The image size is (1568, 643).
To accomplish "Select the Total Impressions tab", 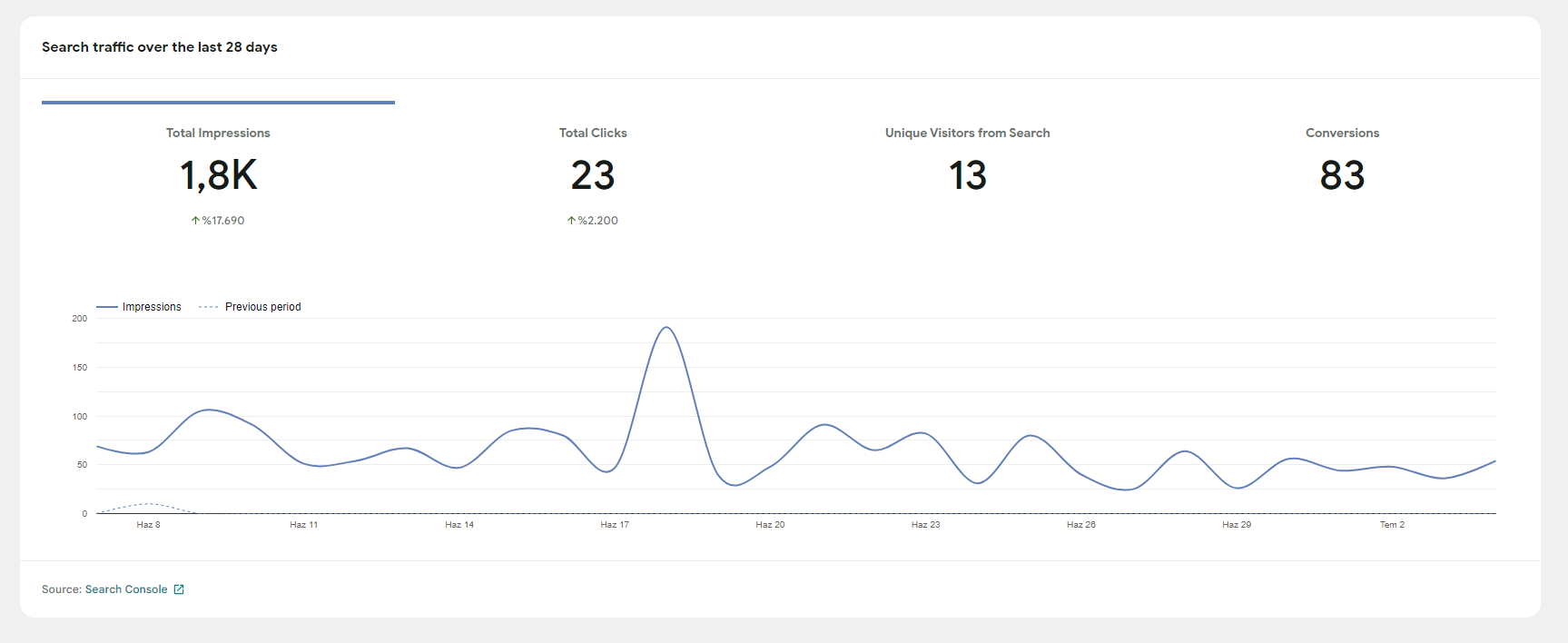I will tap(218, 163).
